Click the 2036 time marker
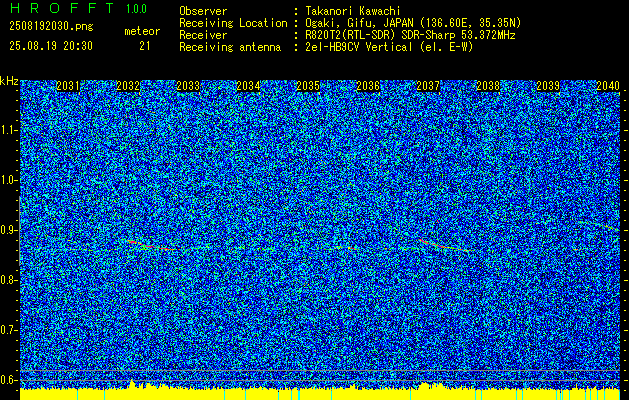The image size is (629, 400). click(368, 86)
